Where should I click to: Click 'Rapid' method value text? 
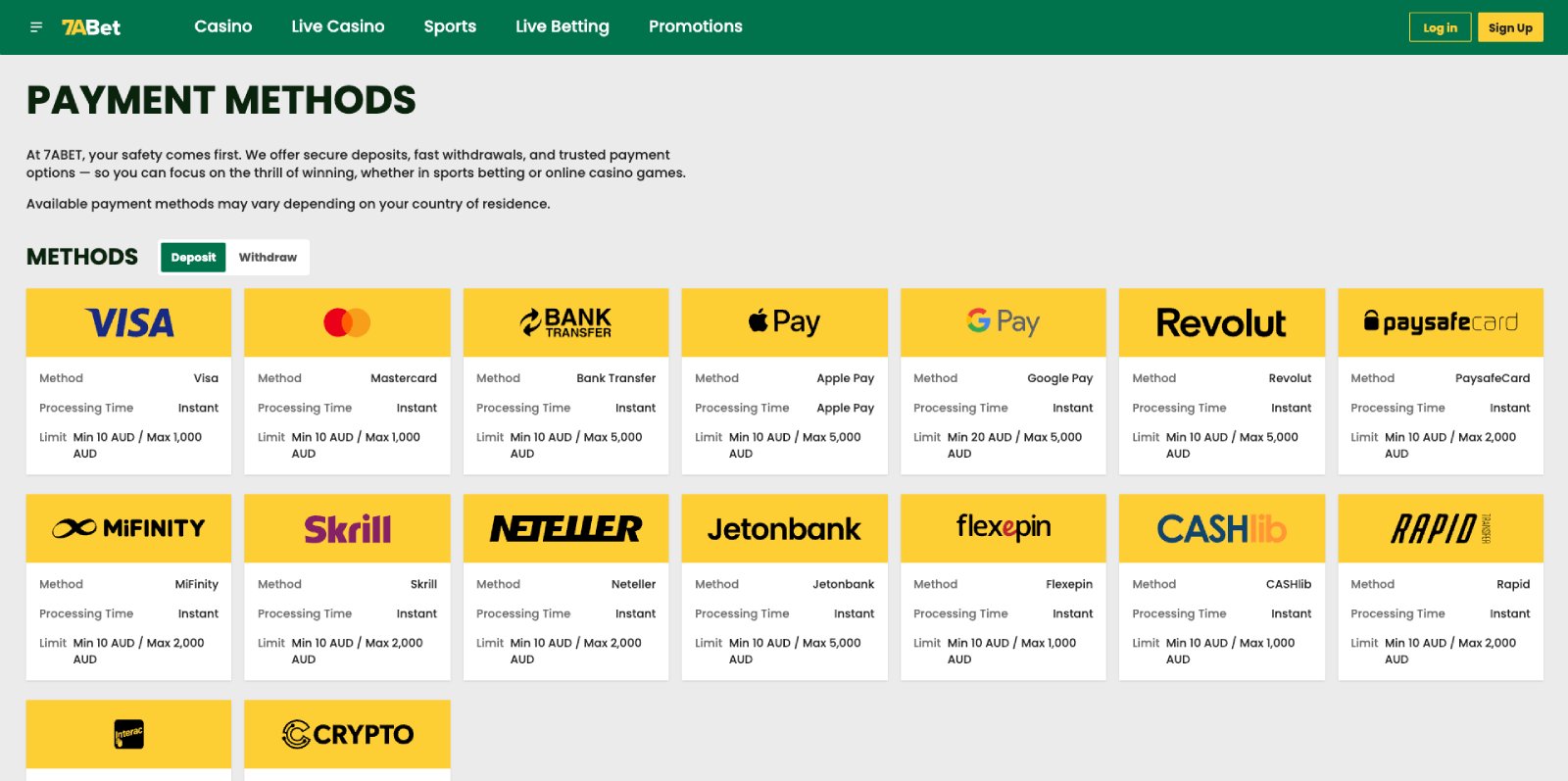pyautogui.click(x=1513, y=584)
